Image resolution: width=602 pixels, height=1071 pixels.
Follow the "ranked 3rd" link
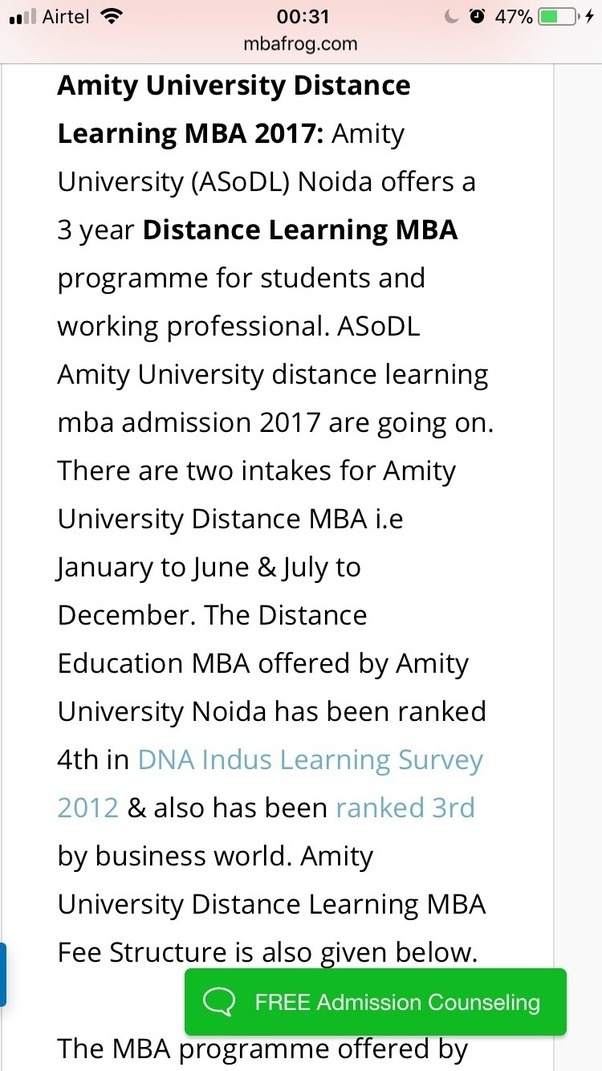coord(405,808)
